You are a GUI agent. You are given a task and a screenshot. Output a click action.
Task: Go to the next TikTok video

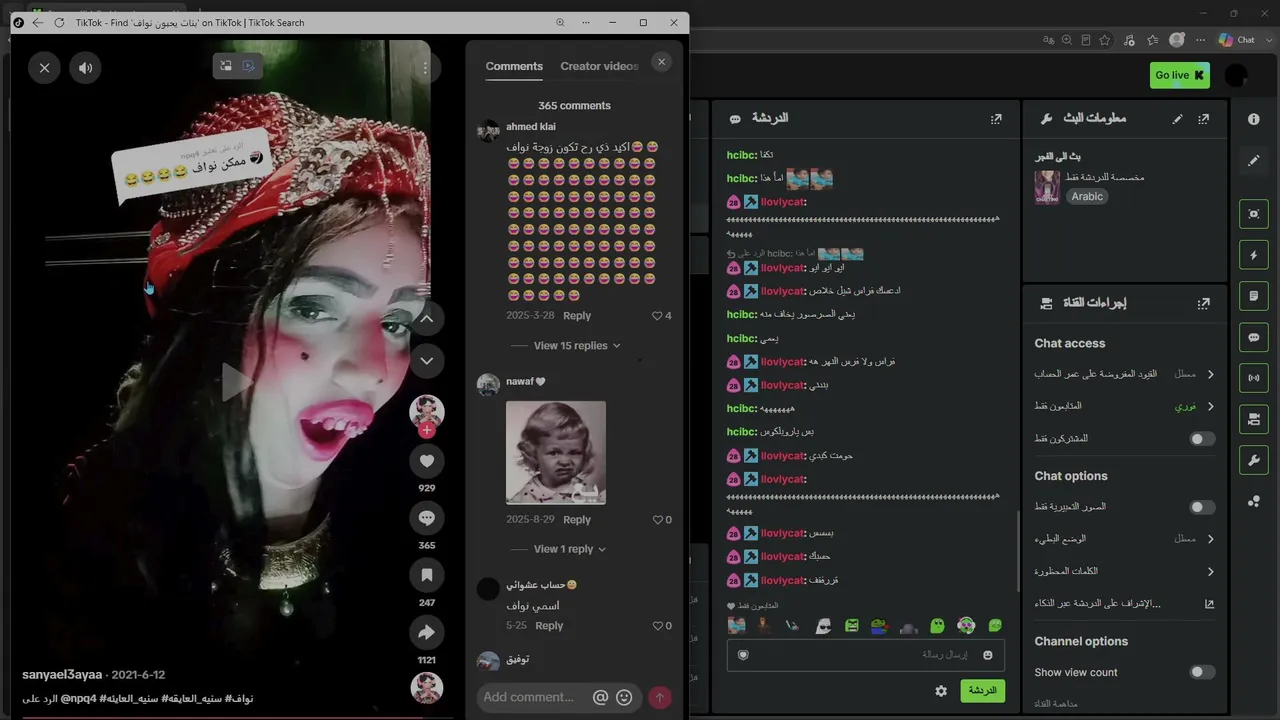pos(427,361)
